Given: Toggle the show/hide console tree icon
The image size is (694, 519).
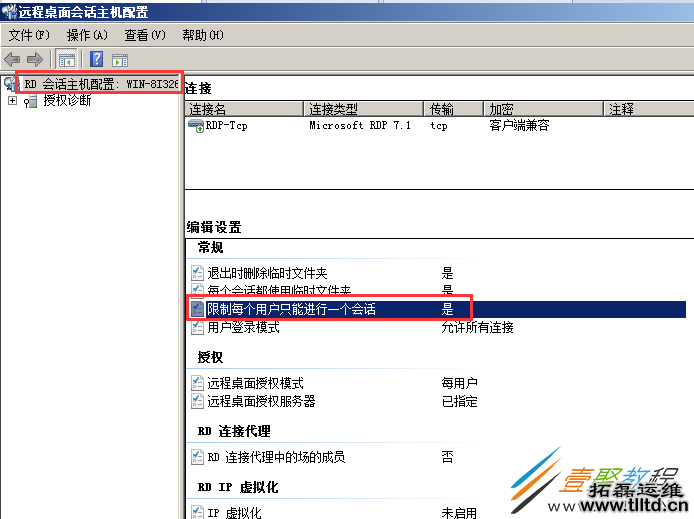Looking at the screenshot, I should tap(66, 60).
